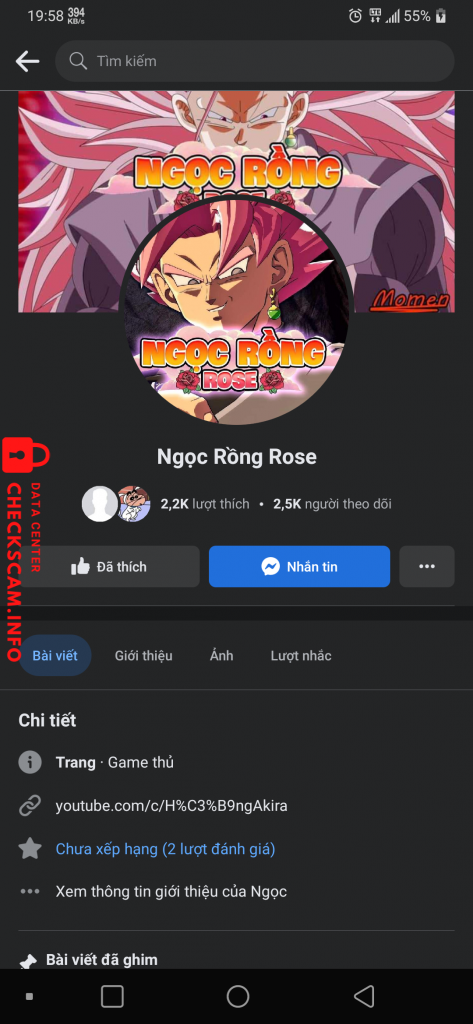This screenshot has width=473, height=1024.
Task: Open the Lượt nhắc tab
Action: 301,655
